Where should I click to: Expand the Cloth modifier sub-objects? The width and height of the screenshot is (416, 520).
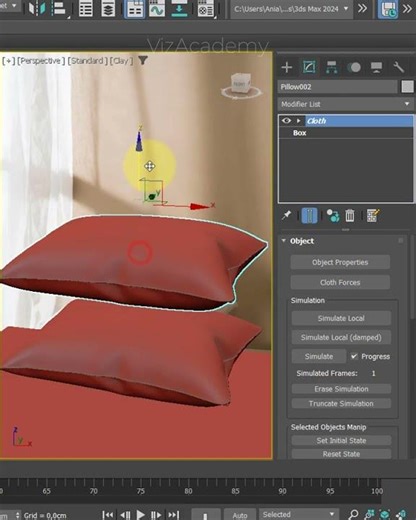(298, 121)
